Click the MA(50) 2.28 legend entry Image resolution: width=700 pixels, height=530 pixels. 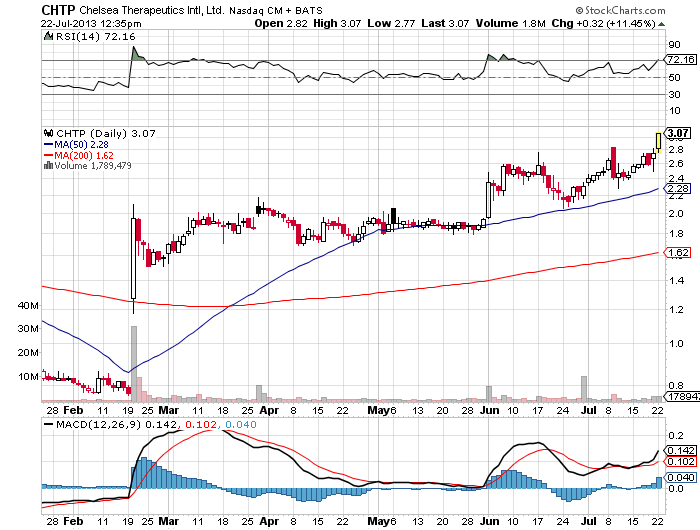coord(76,145)
